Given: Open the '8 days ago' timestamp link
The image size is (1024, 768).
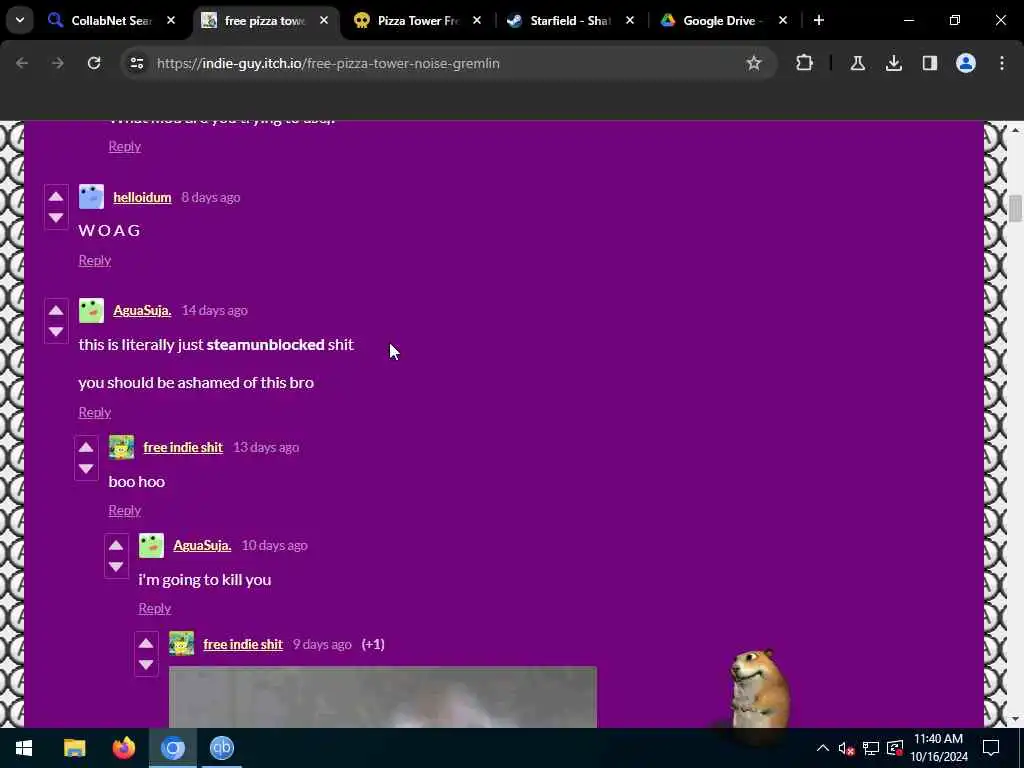Looking at the screenshot, I should point(211,197).
